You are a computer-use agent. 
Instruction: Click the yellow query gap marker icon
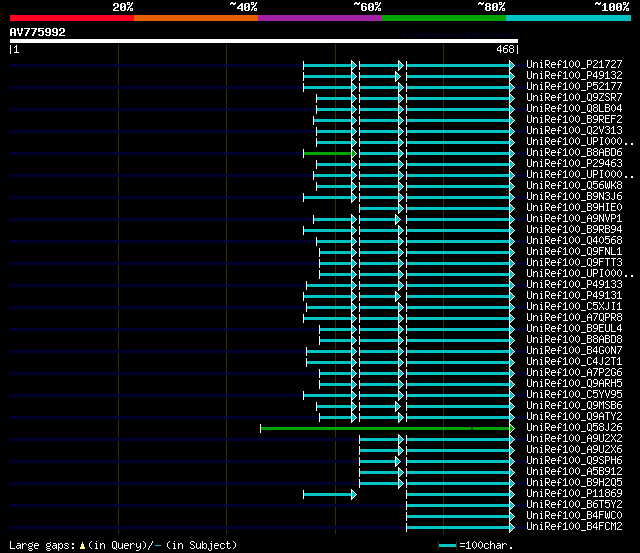[x=82, y=546]
